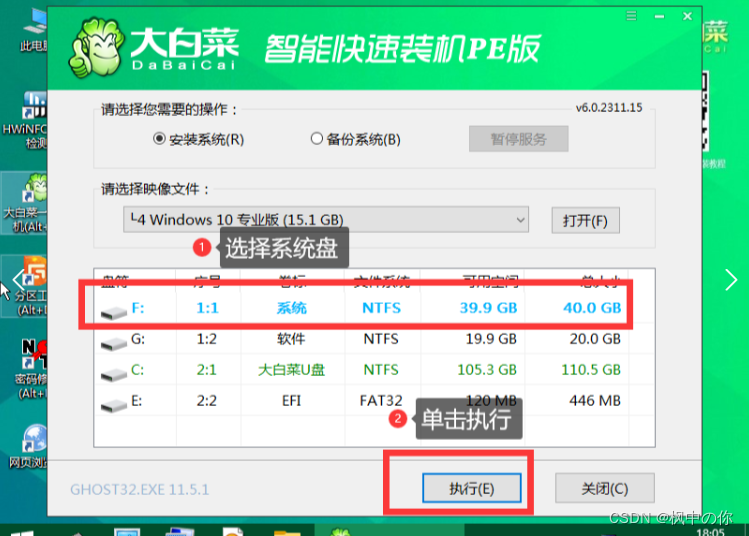Viewport: 749px width, 536px height.
Task: Open the web browser desktop shortcut
Action: click(x=29, y=445)
